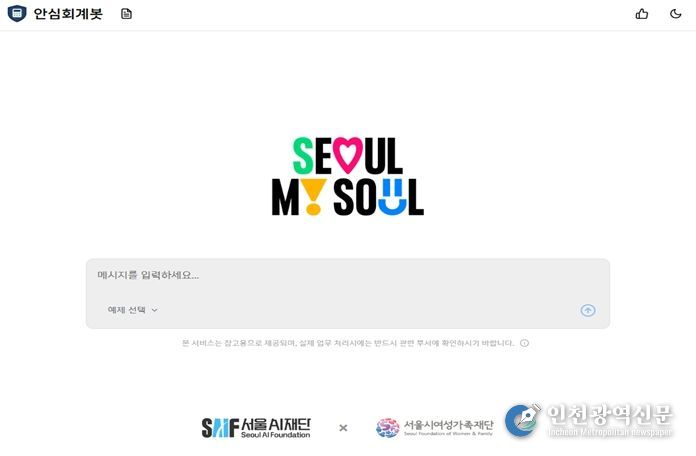696x456 pixels.
Task: Click the Incheon Metropolitan Newspaper pen emblem
Action: [x=523, y=420]
